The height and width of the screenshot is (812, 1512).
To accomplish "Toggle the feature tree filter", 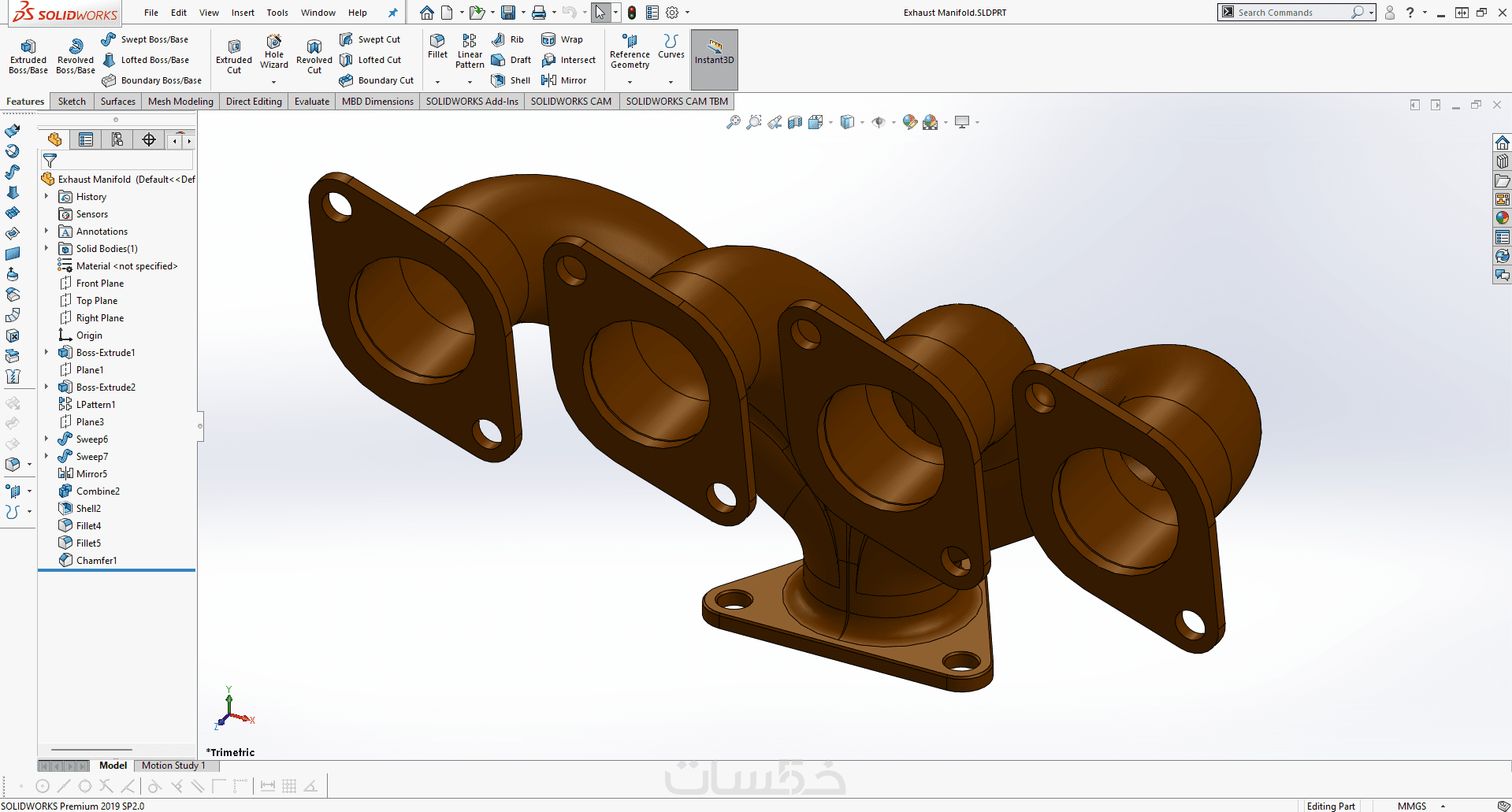I will tap(50, 161).
